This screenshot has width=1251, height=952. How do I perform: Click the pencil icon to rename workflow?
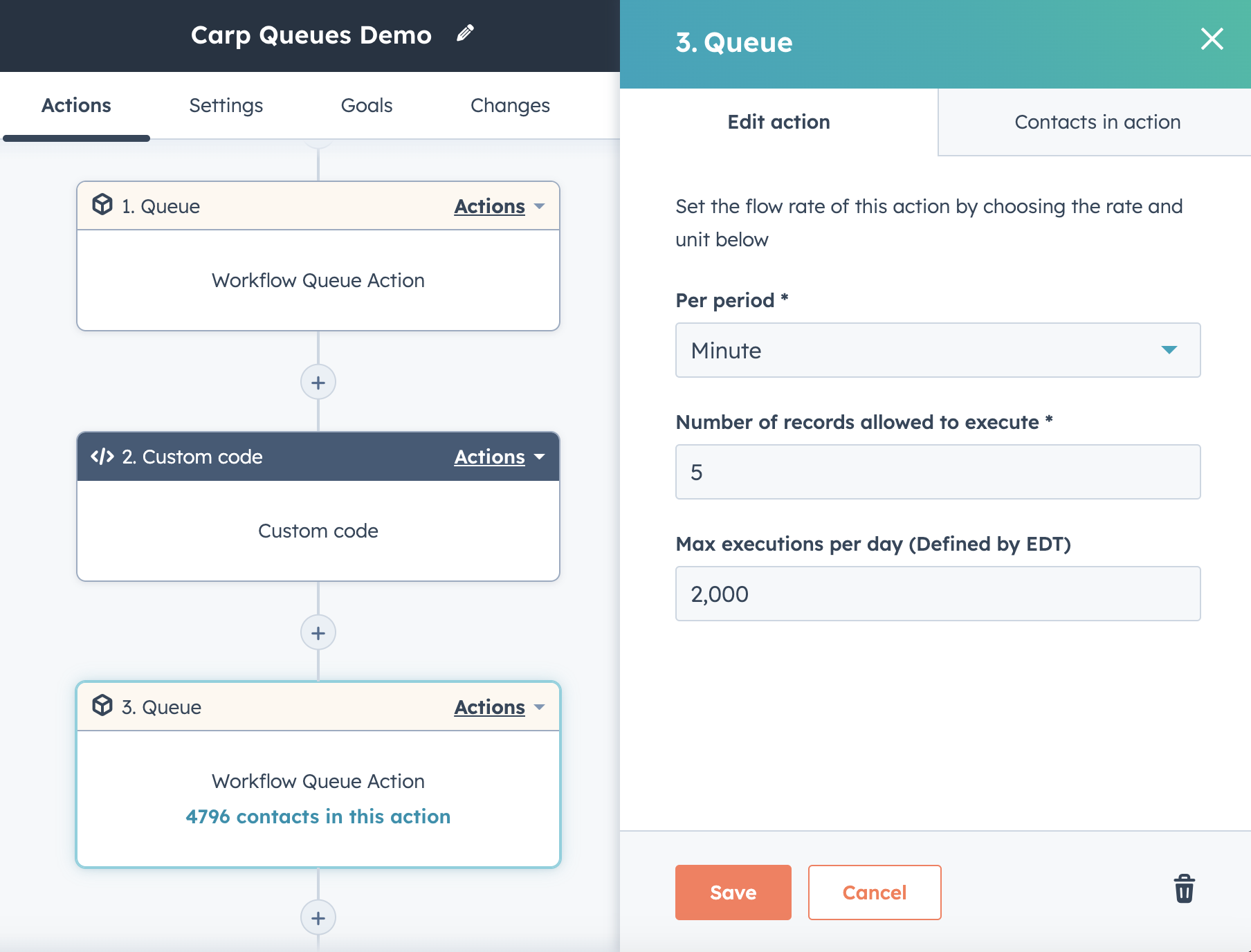[x=465, y=33]
